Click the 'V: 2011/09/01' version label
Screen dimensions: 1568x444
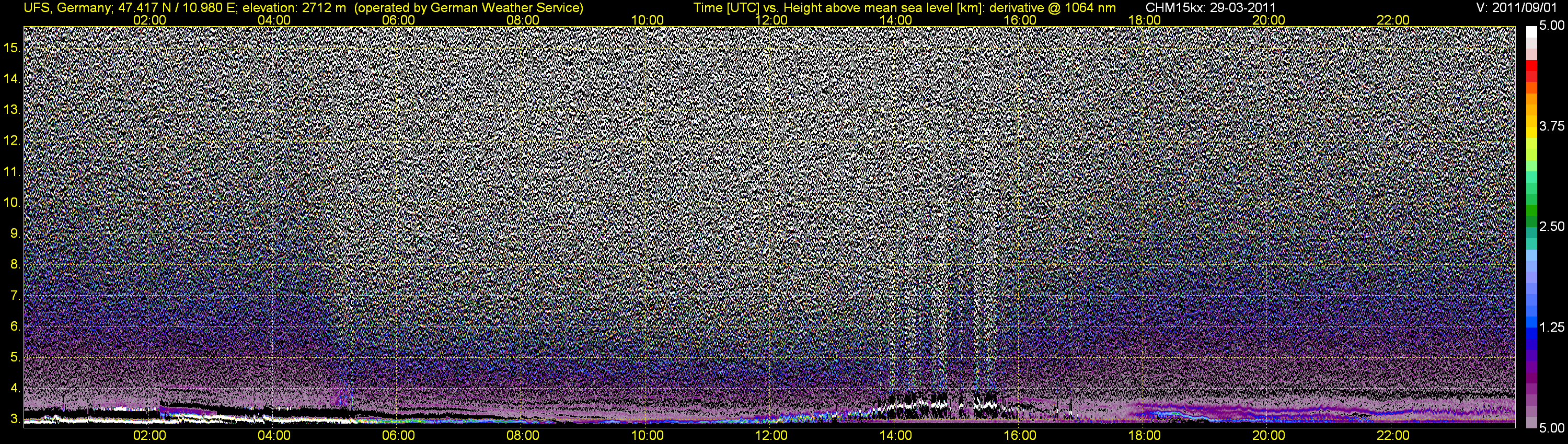point(1517,8)
